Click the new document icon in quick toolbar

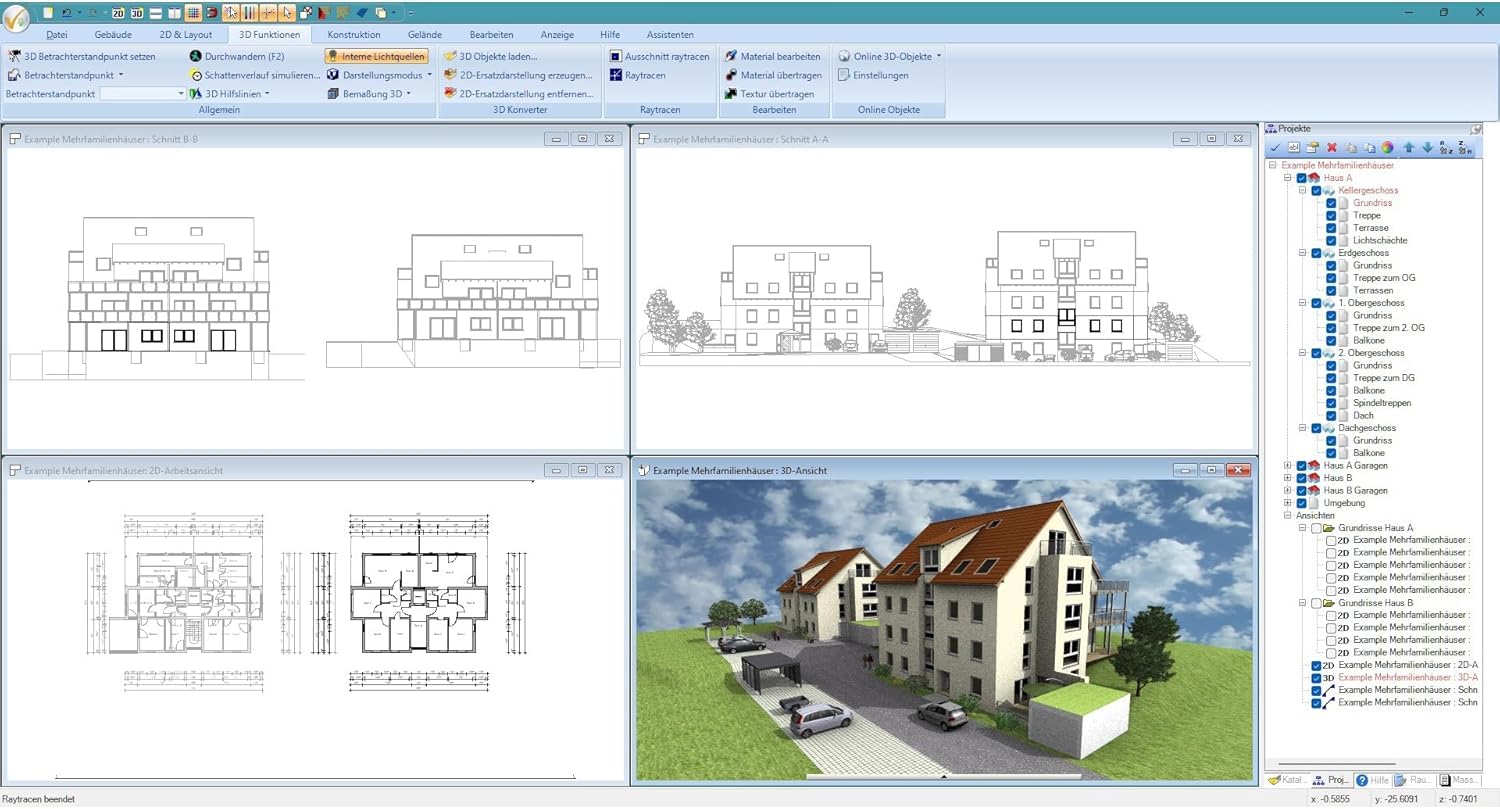click(48, 13)
